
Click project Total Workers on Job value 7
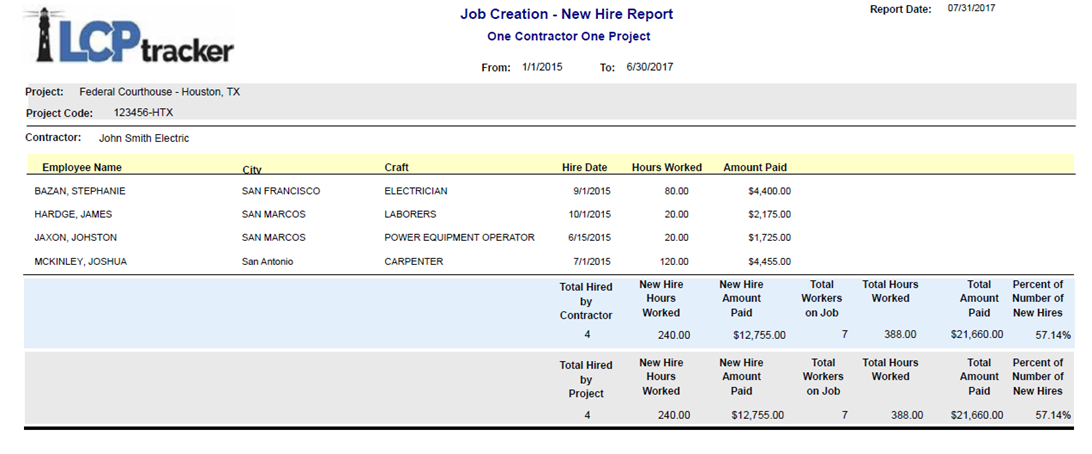844,415
